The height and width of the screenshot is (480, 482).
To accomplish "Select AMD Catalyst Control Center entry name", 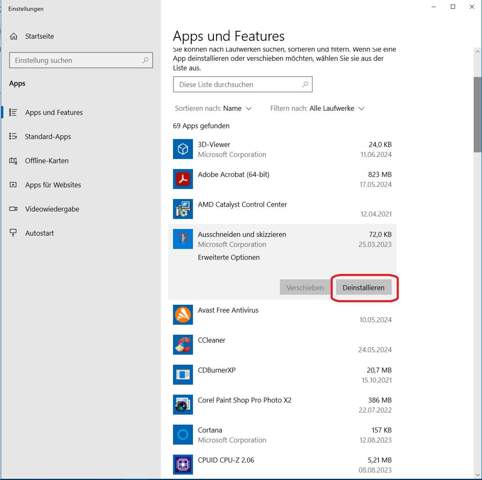I will pos(242,204).
